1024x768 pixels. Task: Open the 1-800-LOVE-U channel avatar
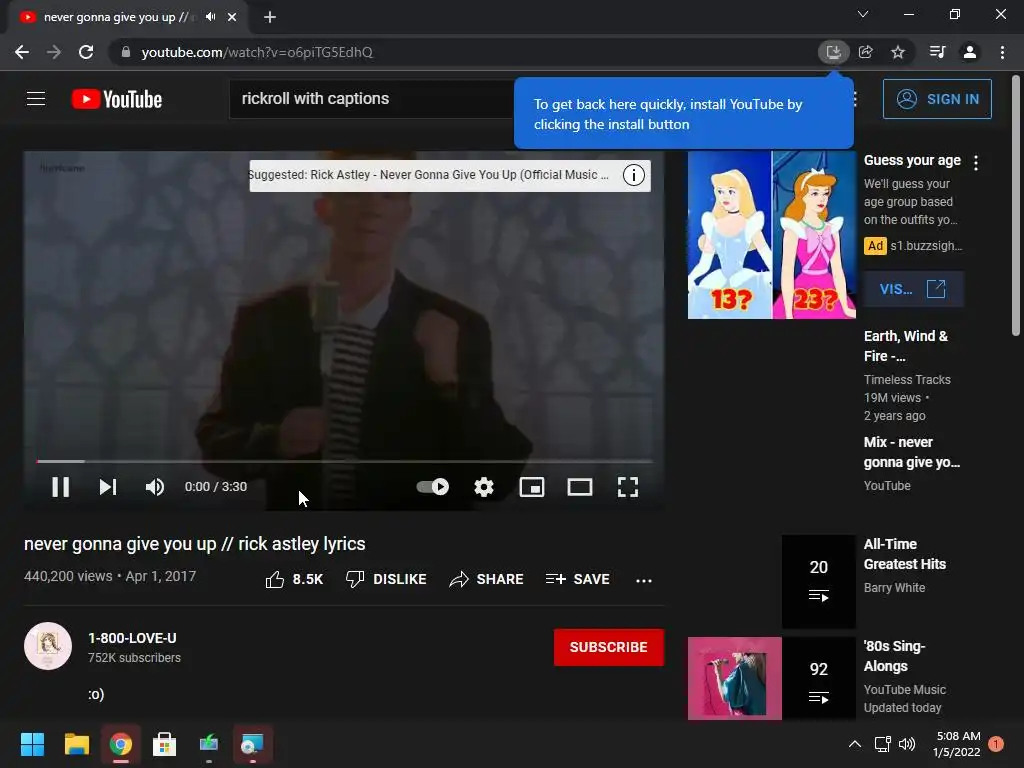pos(48,646)
